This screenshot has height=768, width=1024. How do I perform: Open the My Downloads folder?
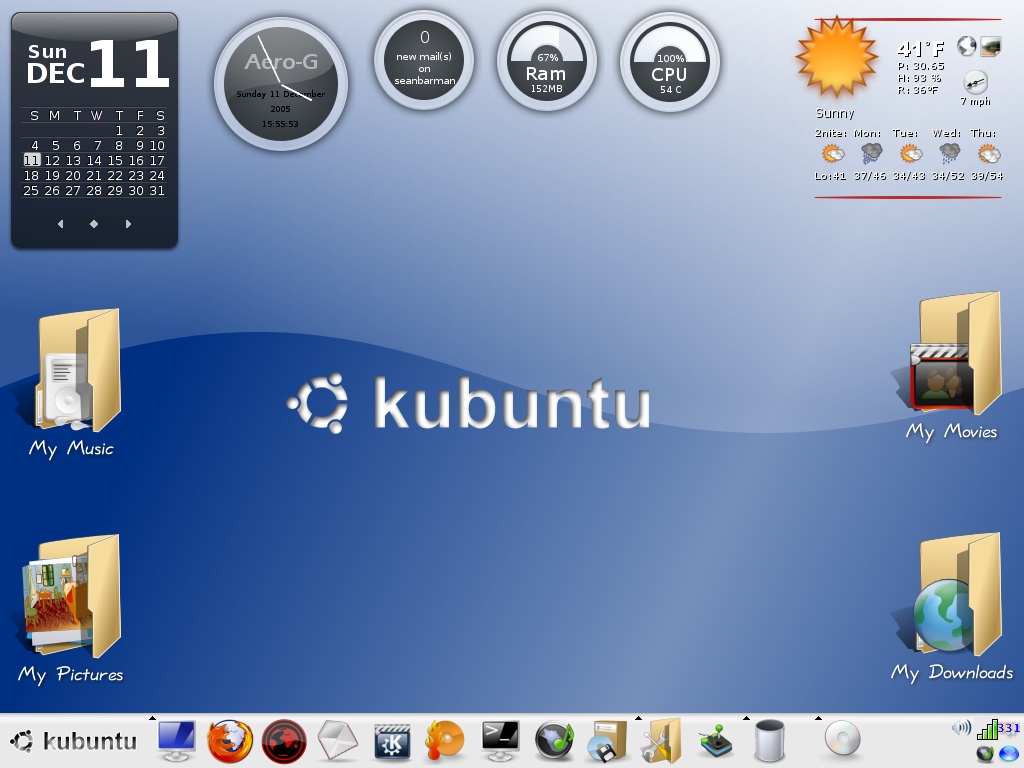point(952,609)
